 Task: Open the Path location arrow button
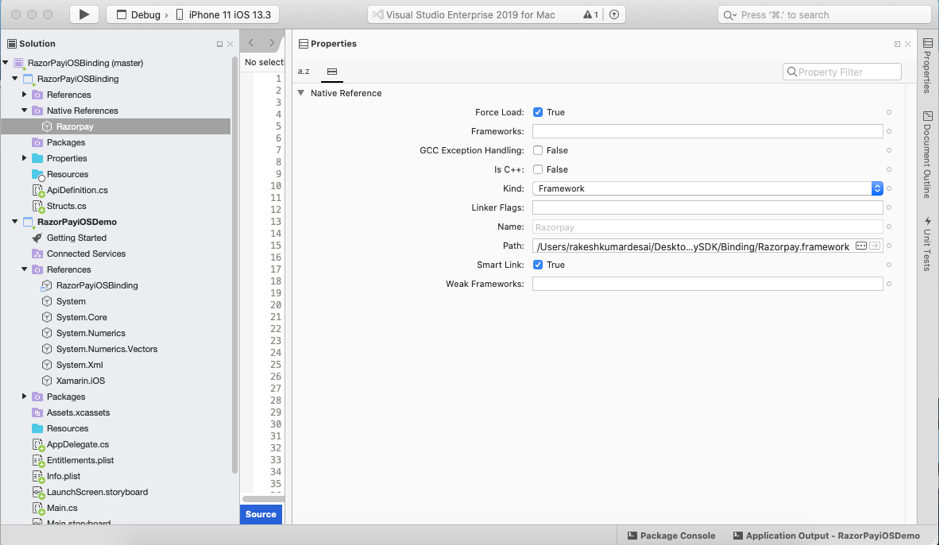tap(875, 246)
